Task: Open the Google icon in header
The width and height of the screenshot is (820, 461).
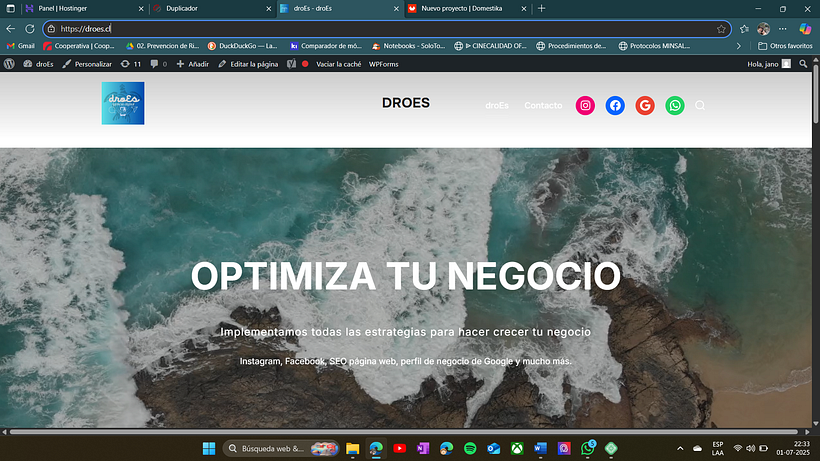Action: 645,105
